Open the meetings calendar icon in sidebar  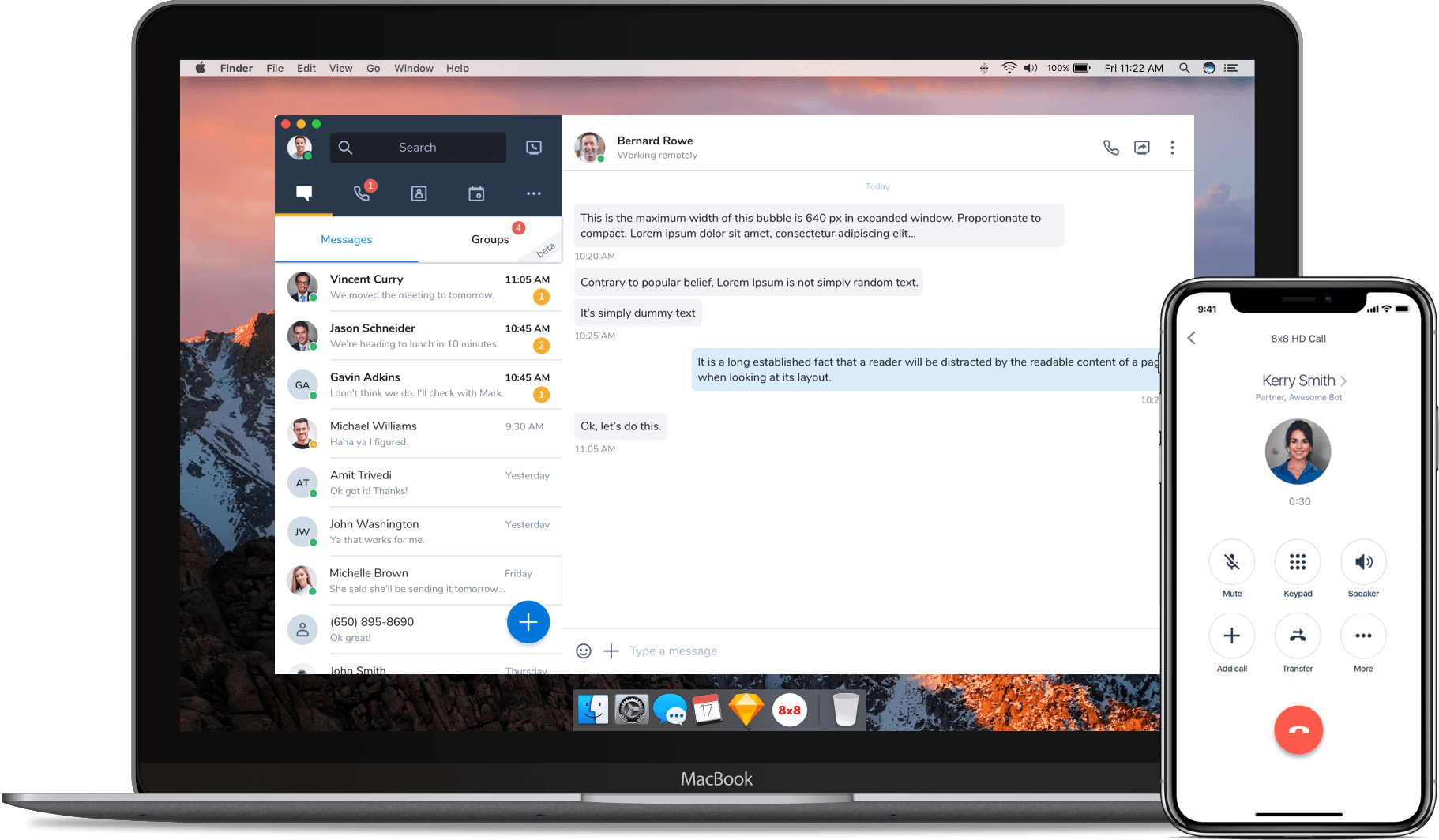tap(476, 193)
